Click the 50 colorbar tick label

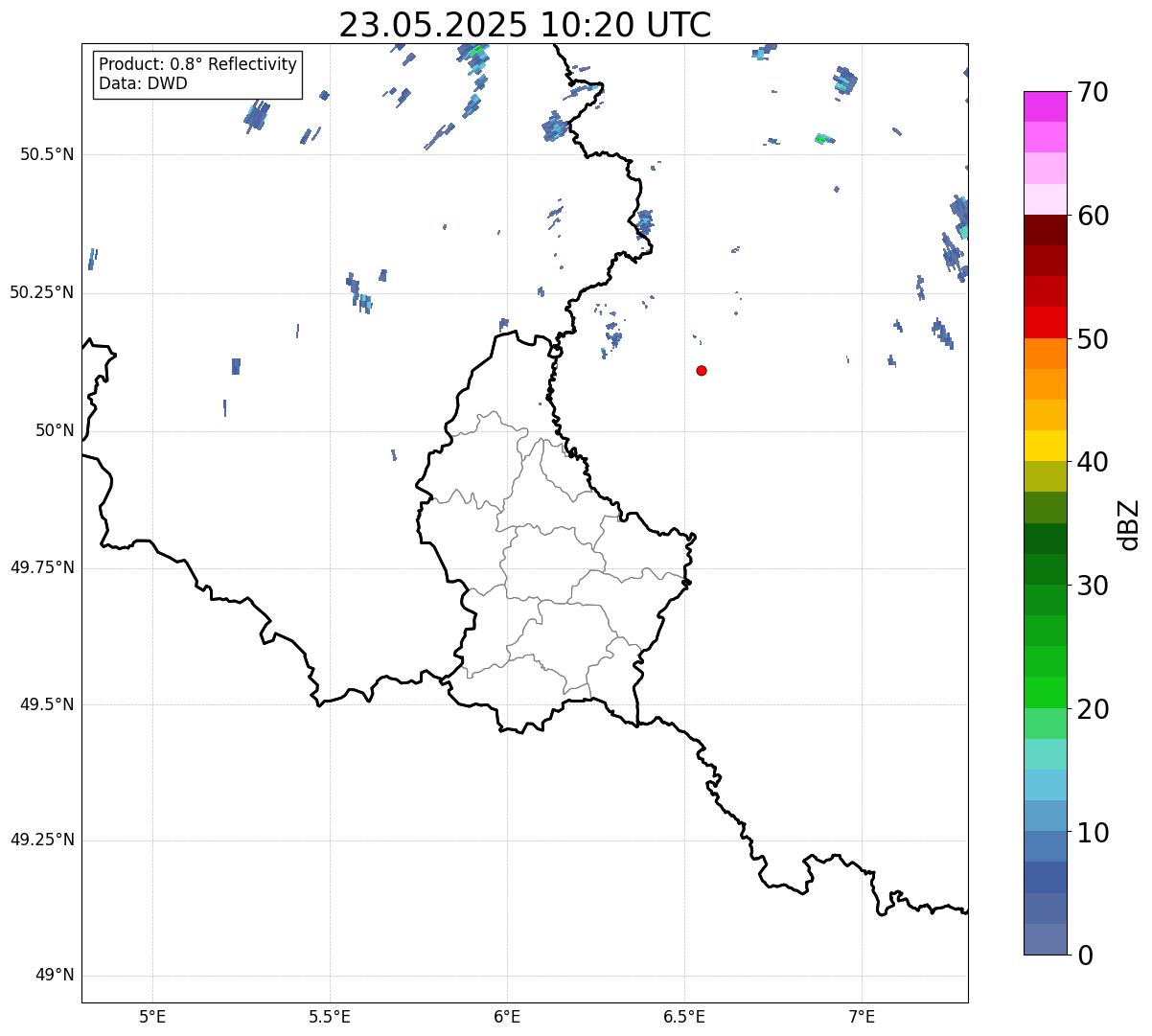[x=1093, y=339]
